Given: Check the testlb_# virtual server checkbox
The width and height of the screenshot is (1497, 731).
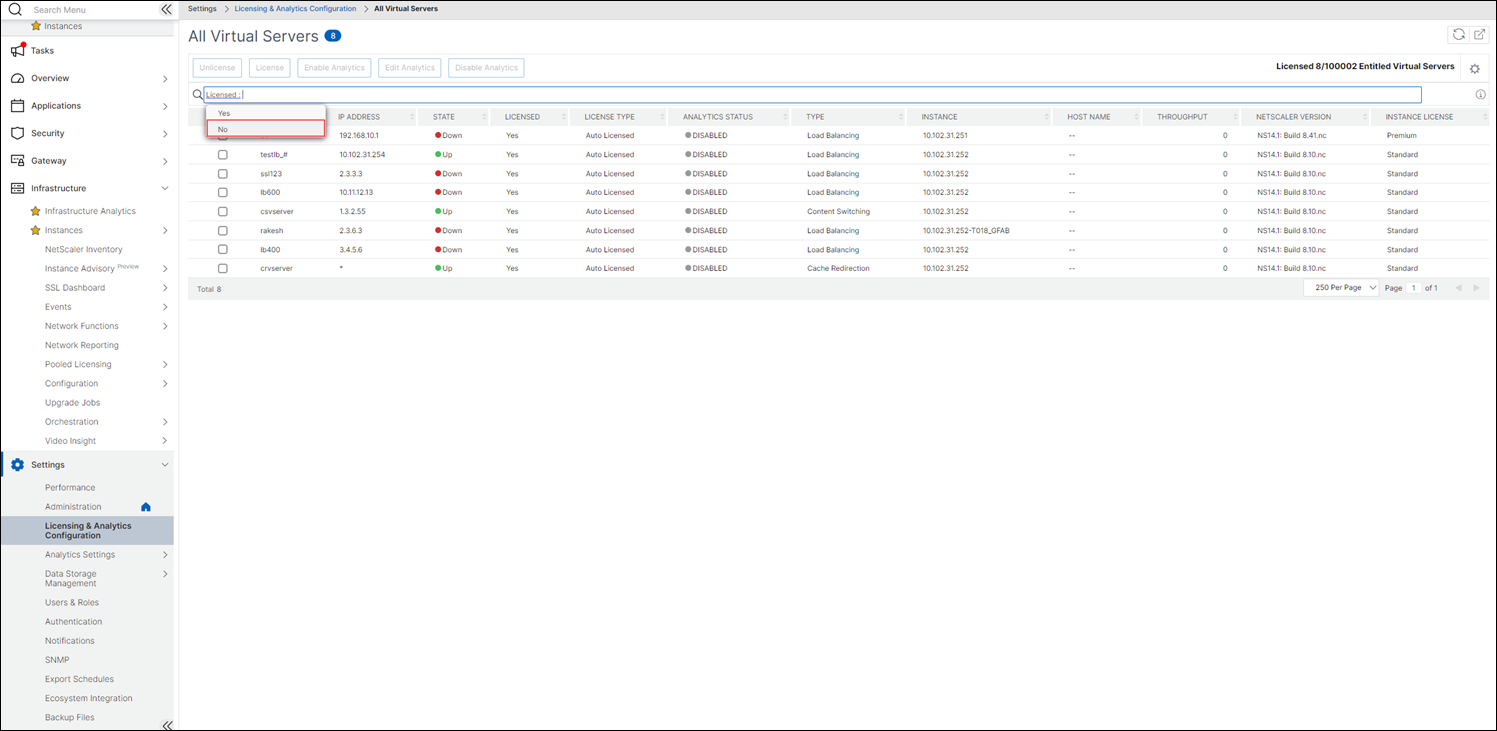Looking at the screenshot, I should click(222, 155).
